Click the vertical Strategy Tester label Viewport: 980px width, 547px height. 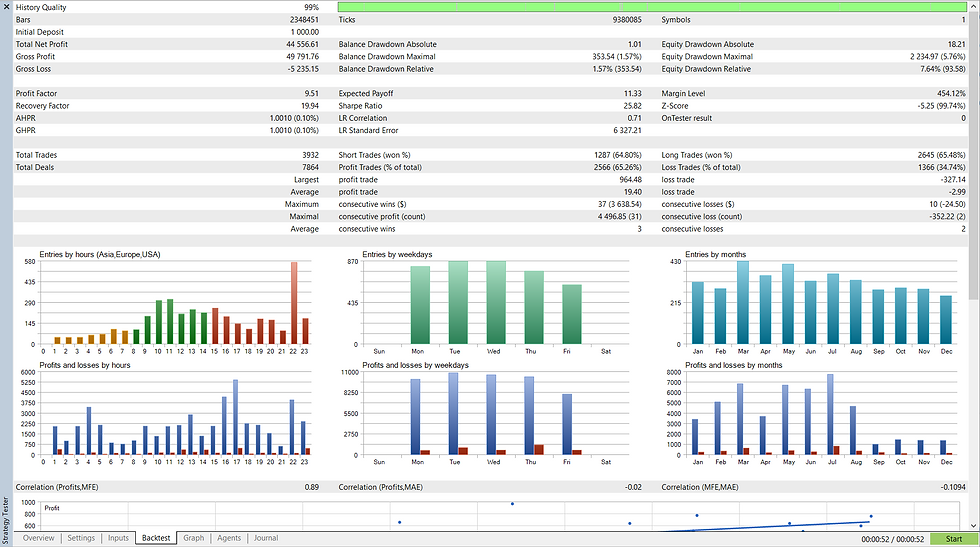point(6,520)
